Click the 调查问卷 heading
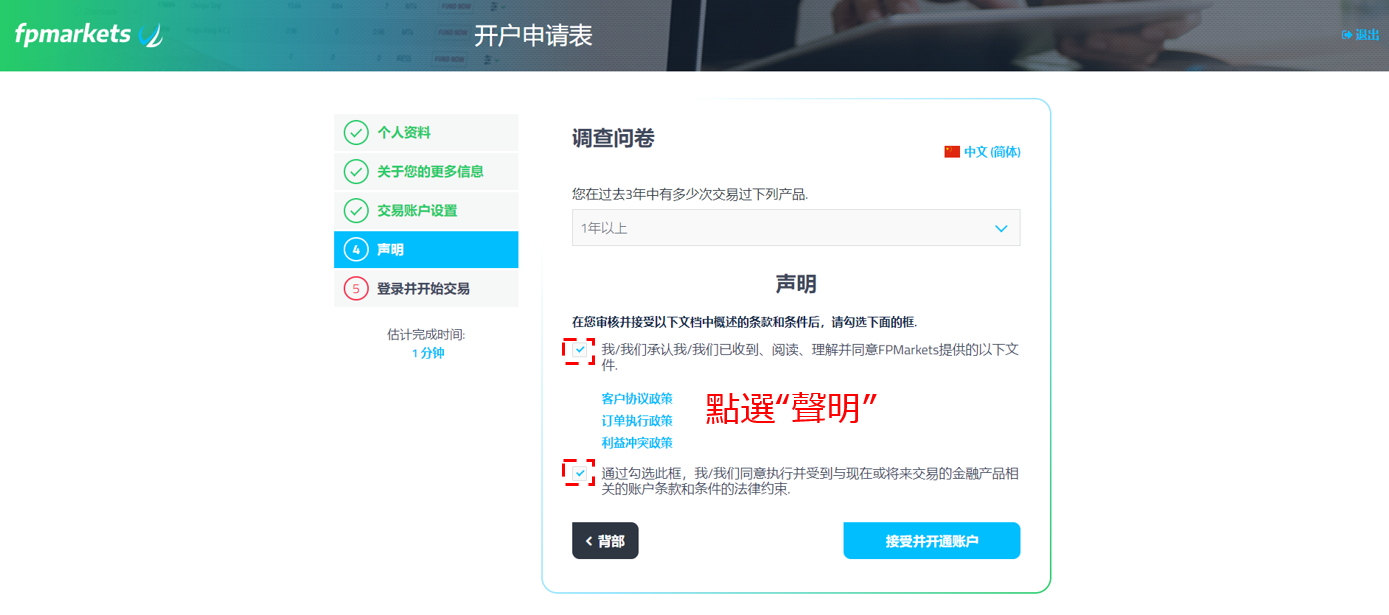 point(613,139)
